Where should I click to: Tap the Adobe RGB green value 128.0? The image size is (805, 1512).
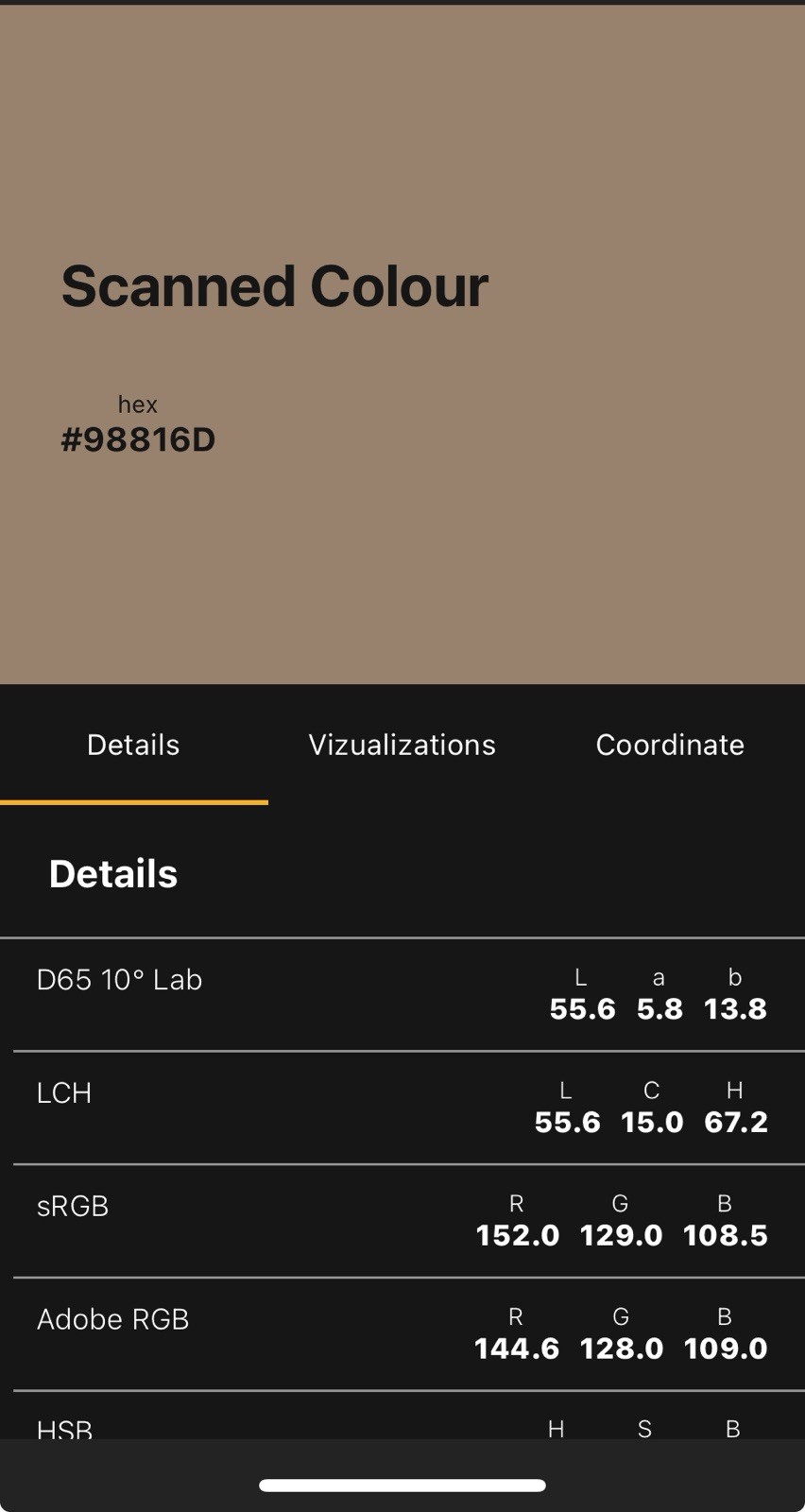[622, 1349]
